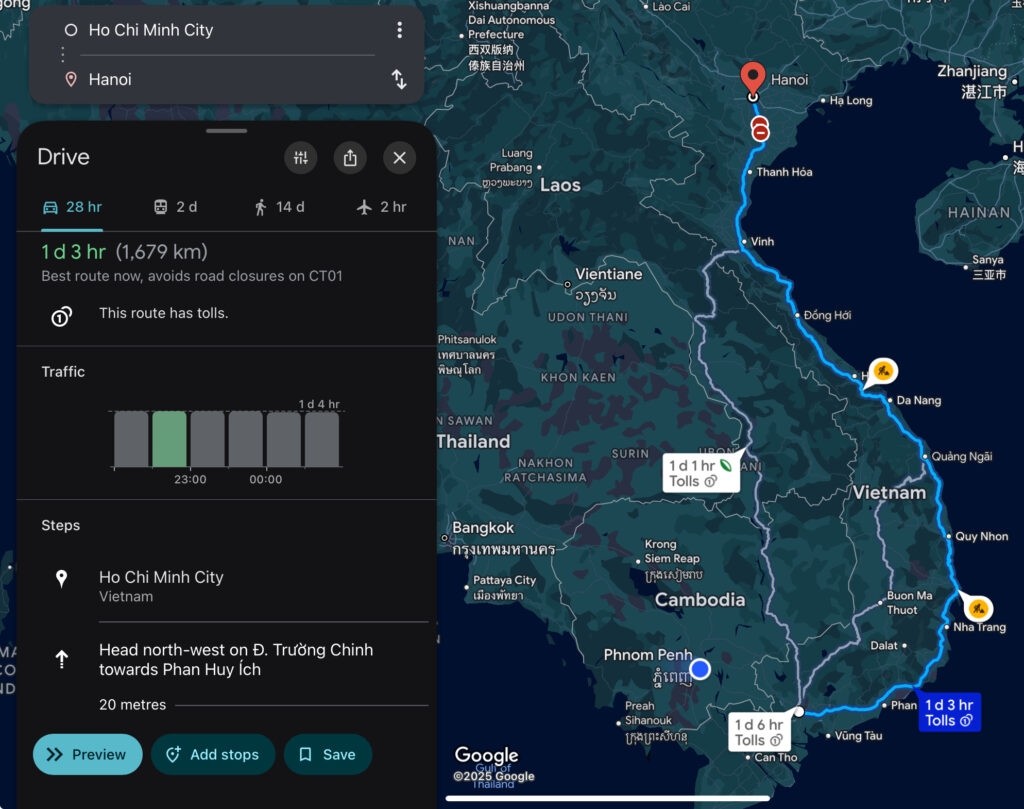This screenshot has height=809, width=1024.
Task: Save this route with Save button
Action: pyautogui.click(x=327, y=755)
